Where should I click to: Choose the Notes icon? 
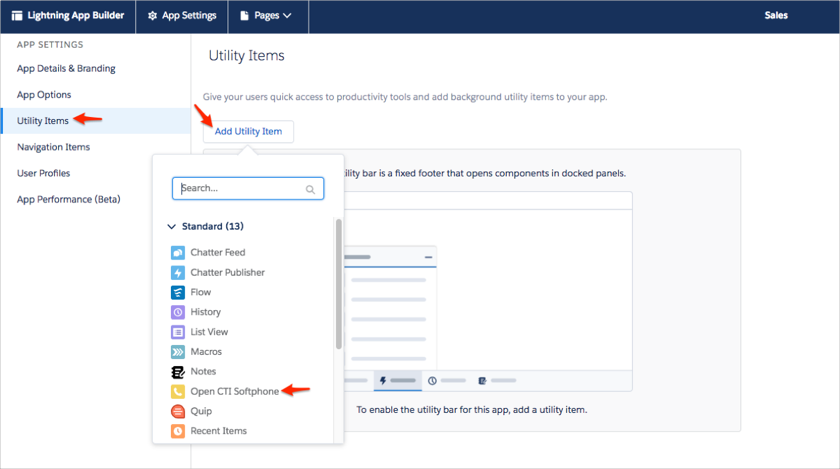coord(178,372)
